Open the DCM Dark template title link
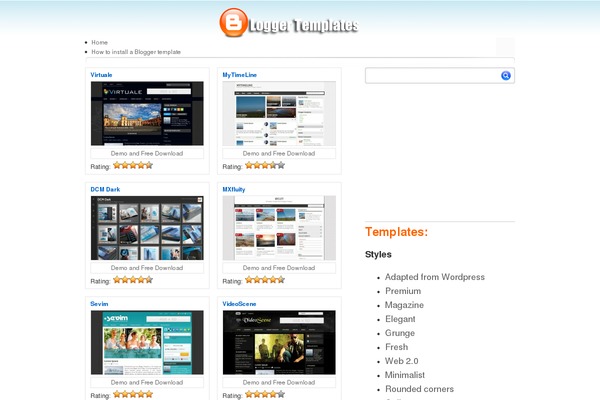Screen dimensions: 600x400 click(x=105, y=189)
